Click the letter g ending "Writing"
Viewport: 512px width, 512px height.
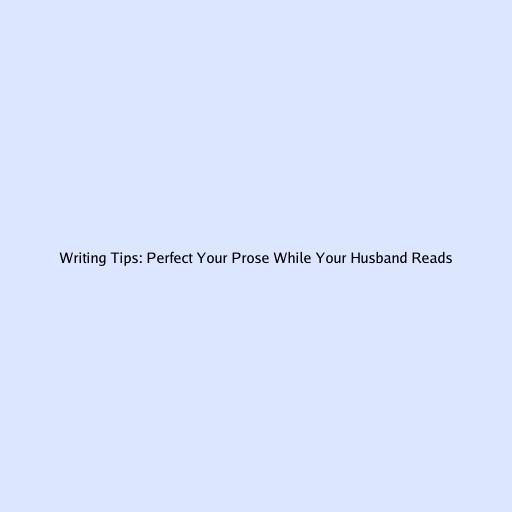pyautogui.click(x=103, y=261)
